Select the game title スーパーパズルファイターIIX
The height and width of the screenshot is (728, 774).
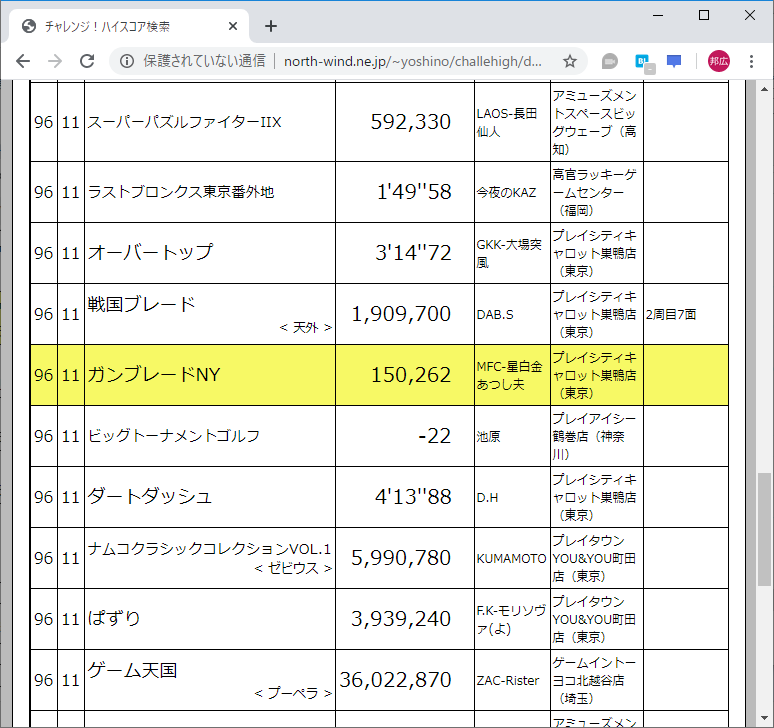(184, 122)
